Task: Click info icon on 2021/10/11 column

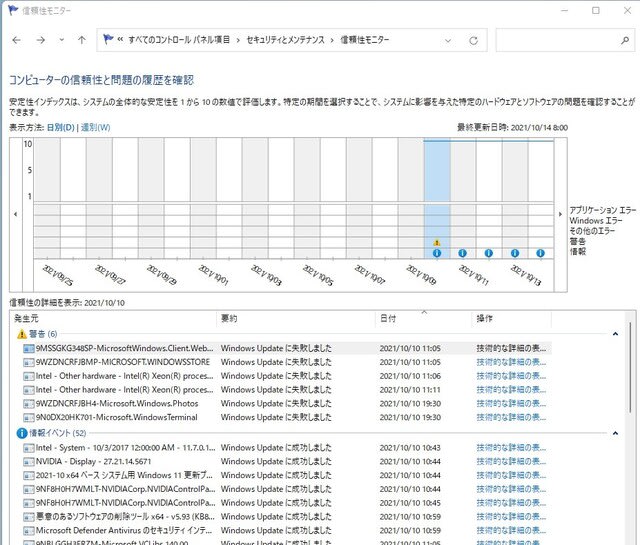Action: (x=462, y=253)
